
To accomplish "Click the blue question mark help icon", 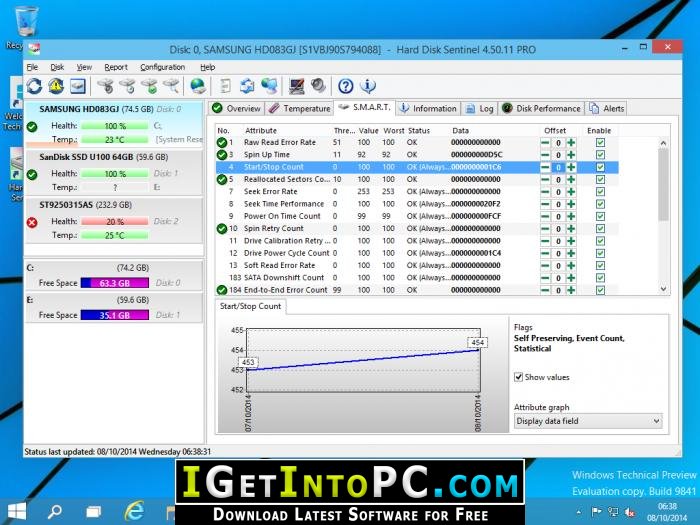I will [x=346, y=86].
